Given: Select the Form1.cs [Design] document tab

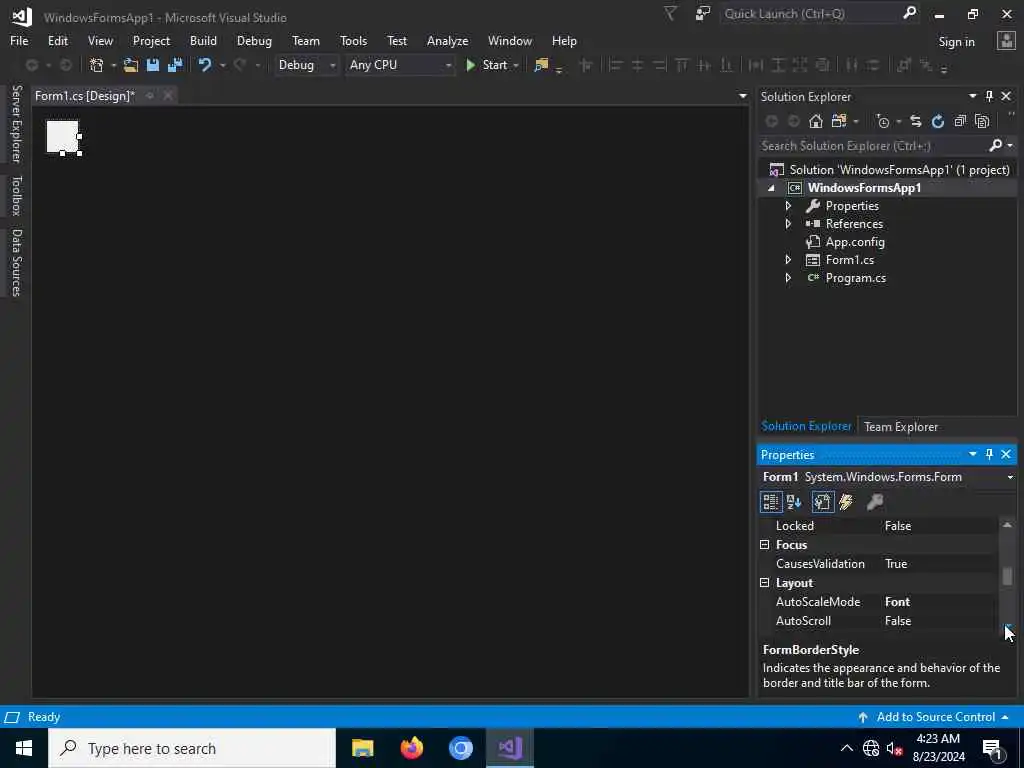Looking at the screenshot, I should (x=84, y=96).
